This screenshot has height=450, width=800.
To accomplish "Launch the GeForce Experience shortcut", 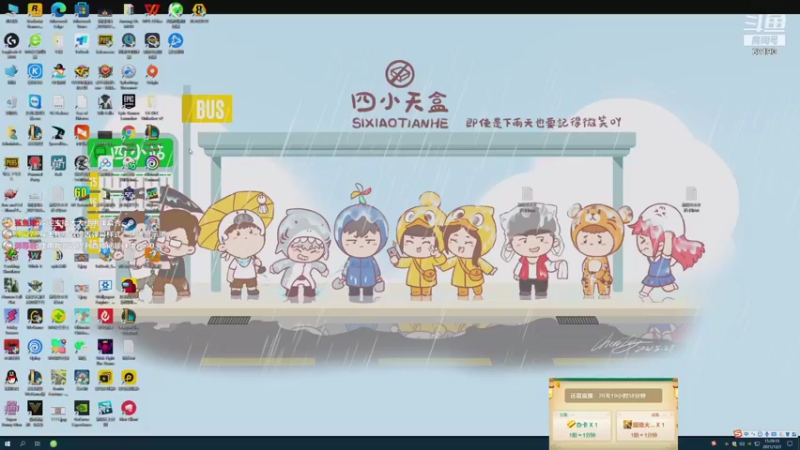I will 82,408.
